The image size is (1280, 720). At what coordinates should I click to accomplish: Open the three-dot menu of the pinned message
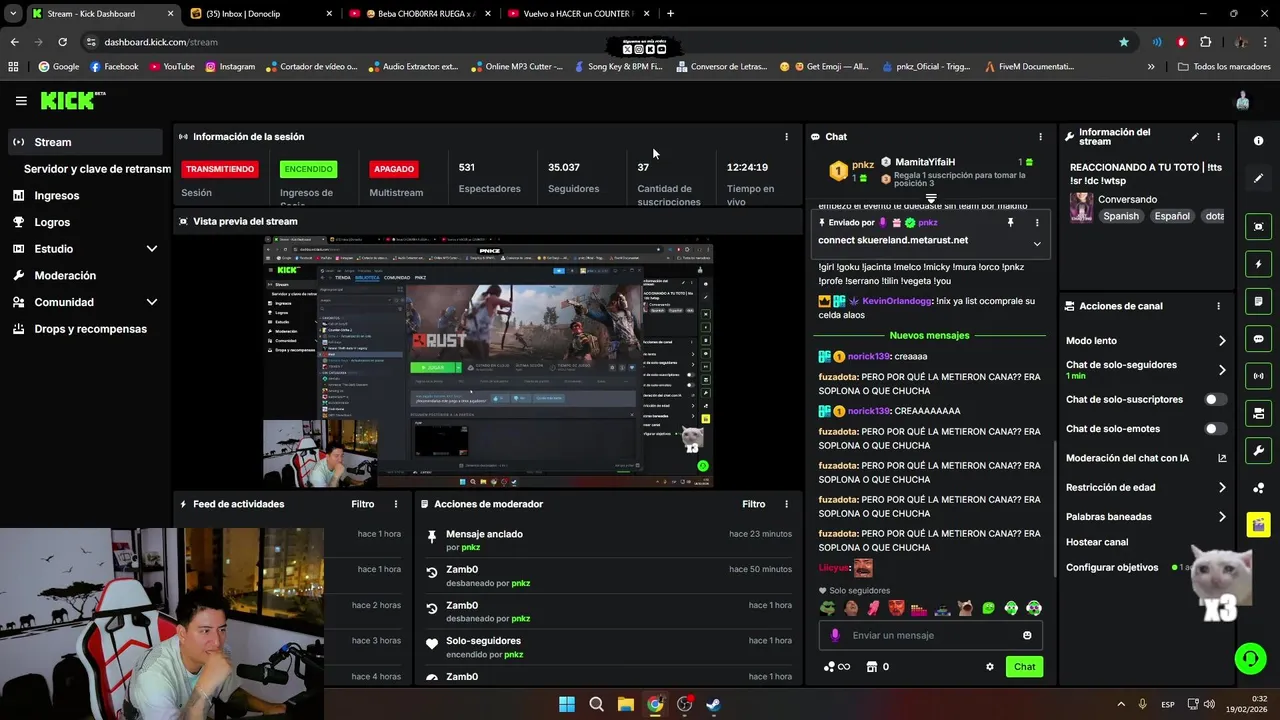[1037, 223]
